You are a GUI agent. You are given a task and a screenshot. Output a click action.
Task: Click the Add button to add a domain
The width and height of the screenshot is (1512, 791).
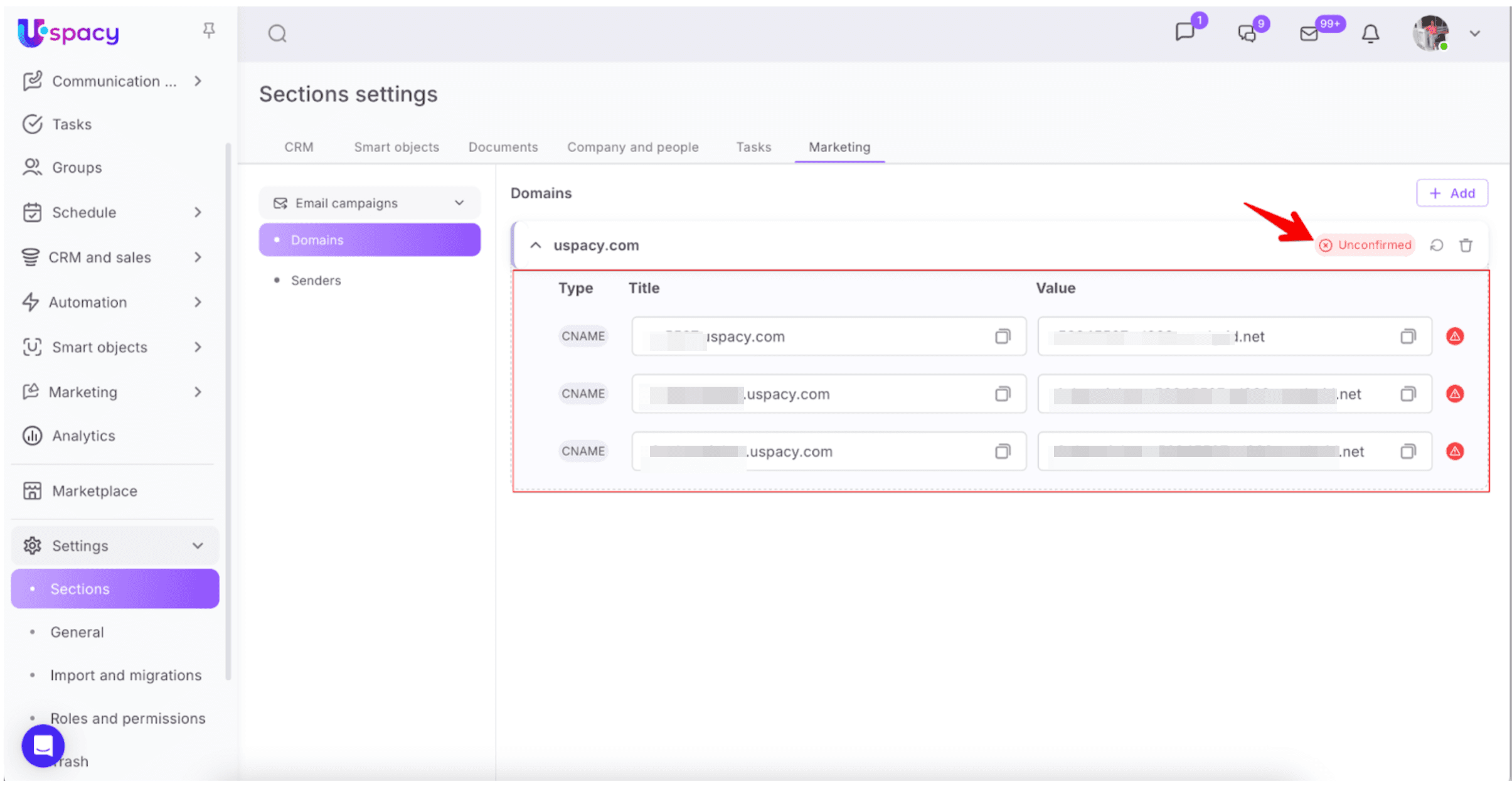coord(1452,193)
